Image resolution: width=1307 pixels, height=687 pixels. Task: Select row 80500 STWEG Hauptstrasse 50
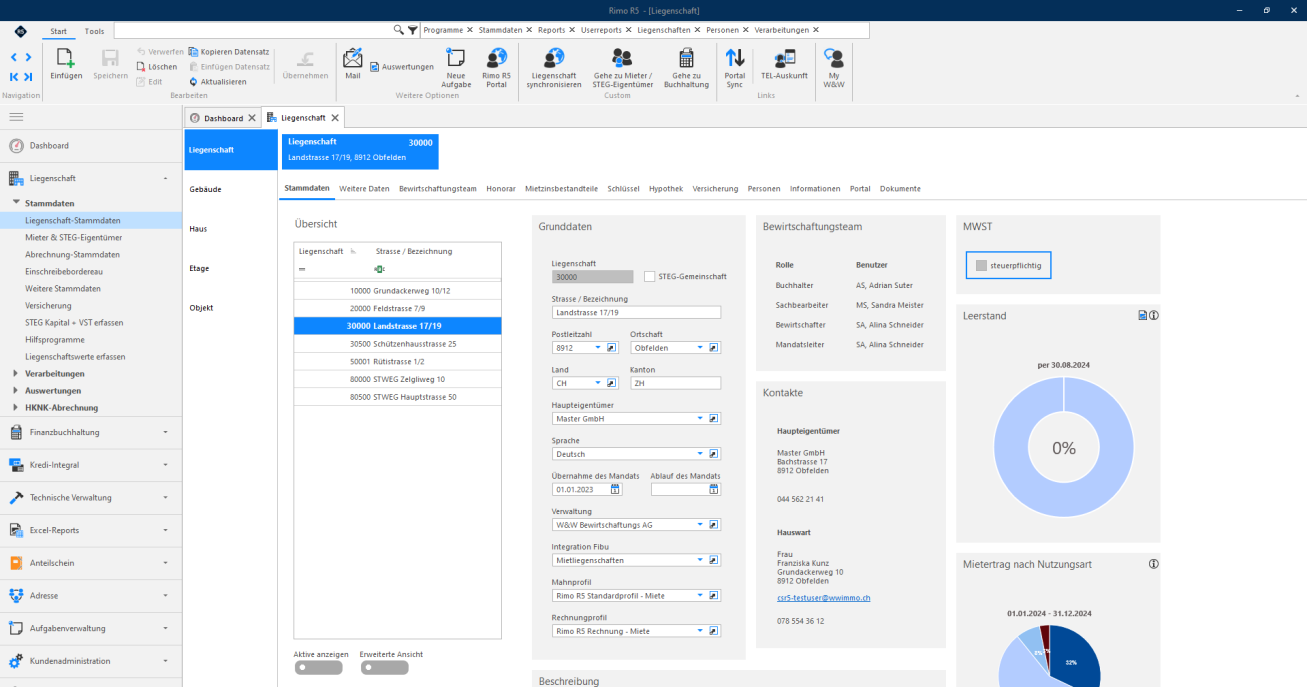tap(397, 397)
